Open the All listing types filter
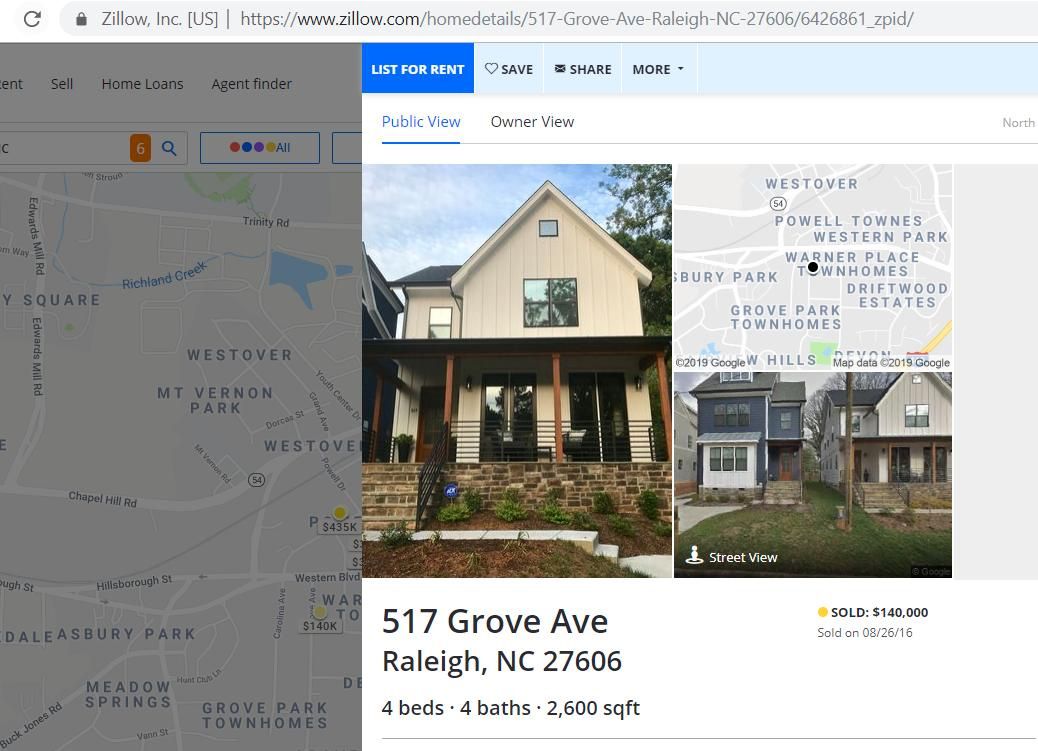This screenshot has height=751, width=1038. point(260,148)
